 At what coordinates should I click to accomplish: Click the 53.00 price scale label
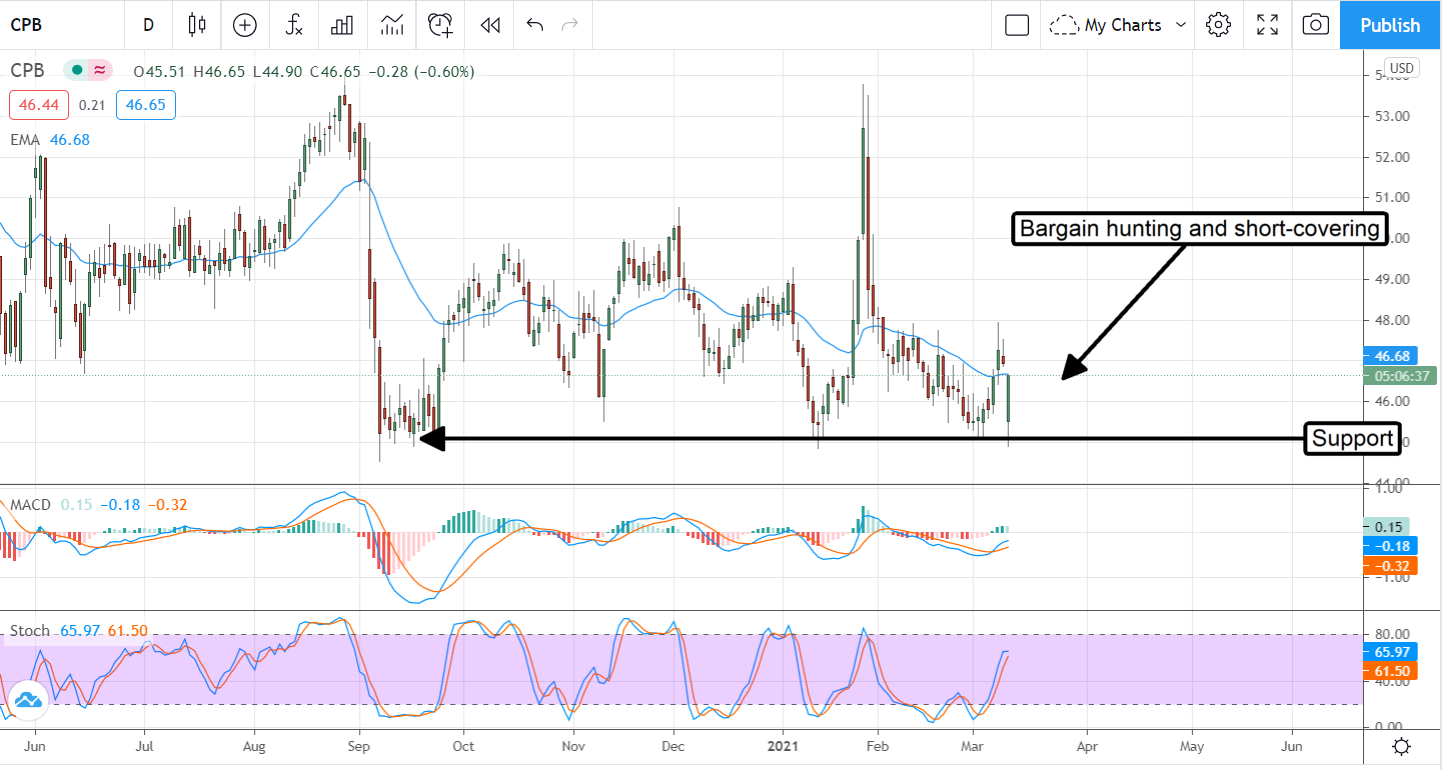click(1393, 116)
